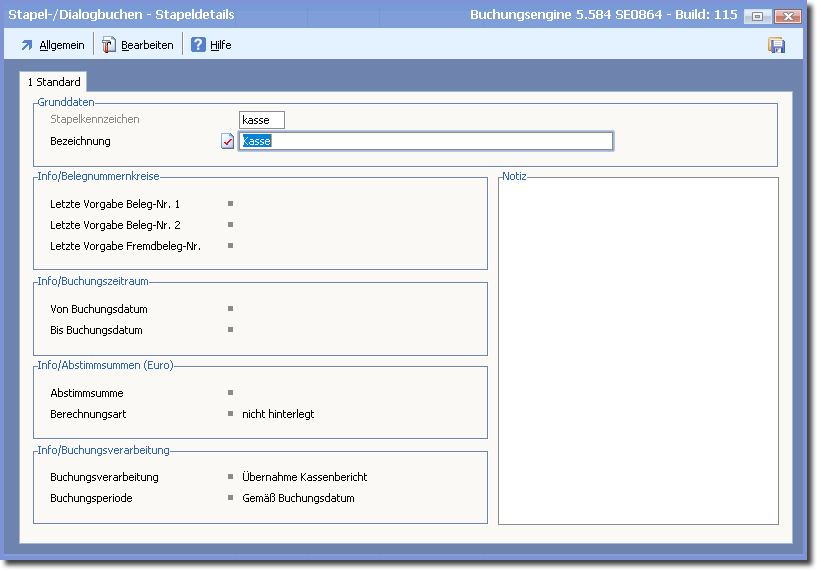This screenshot has height=570, width=817.
Task: Click square marker next to Abstimmsumme
Action: (230, 393)
